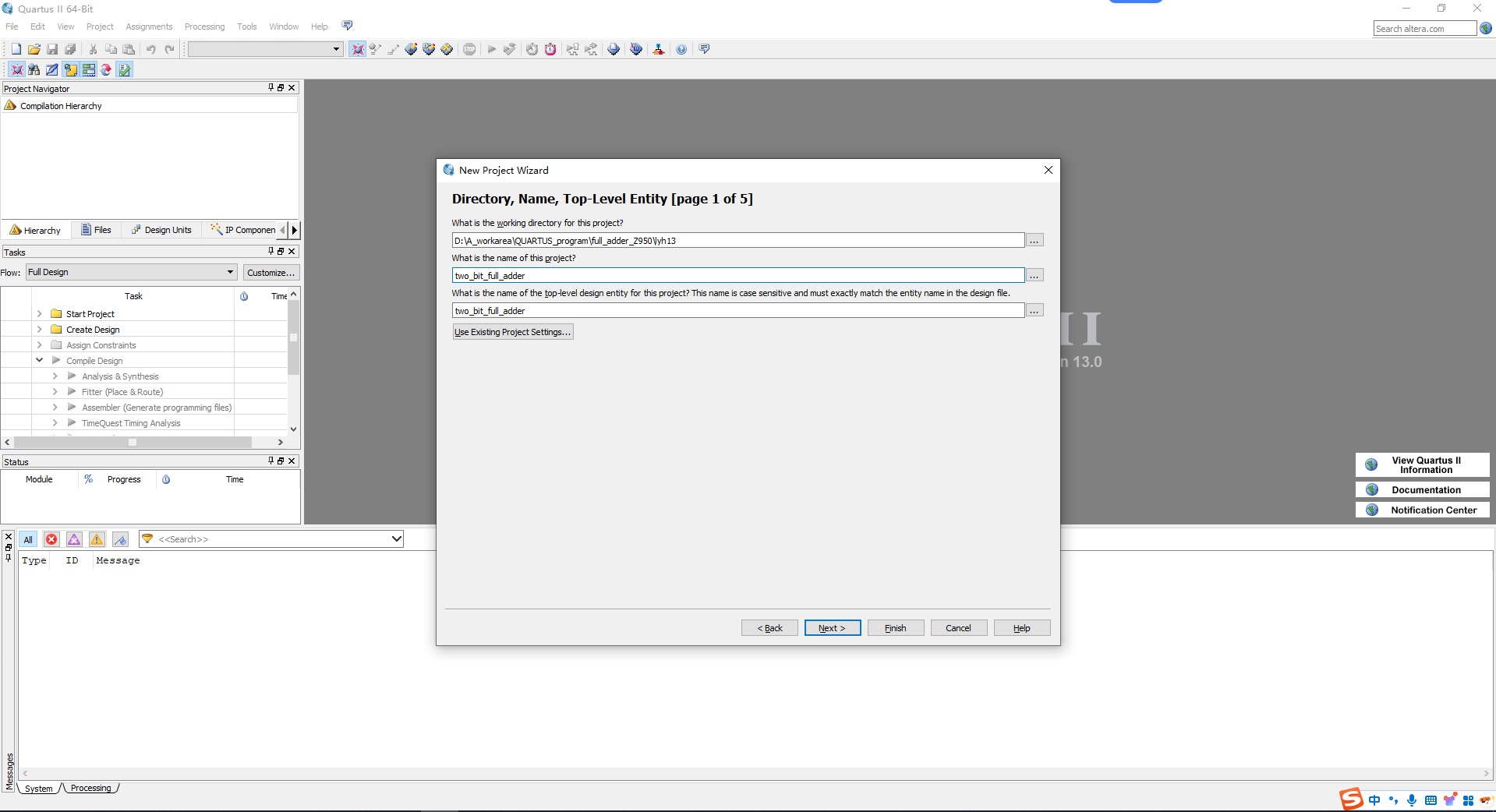
Task: Browse next to the project name field
Action: point(1034,275)
